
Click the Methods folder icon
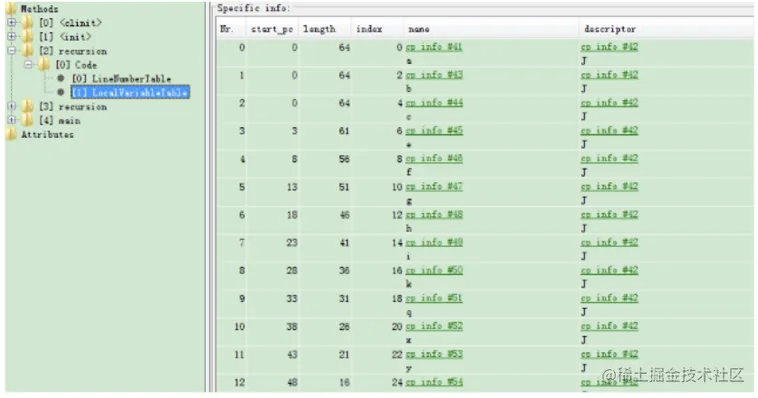[11, 8]
